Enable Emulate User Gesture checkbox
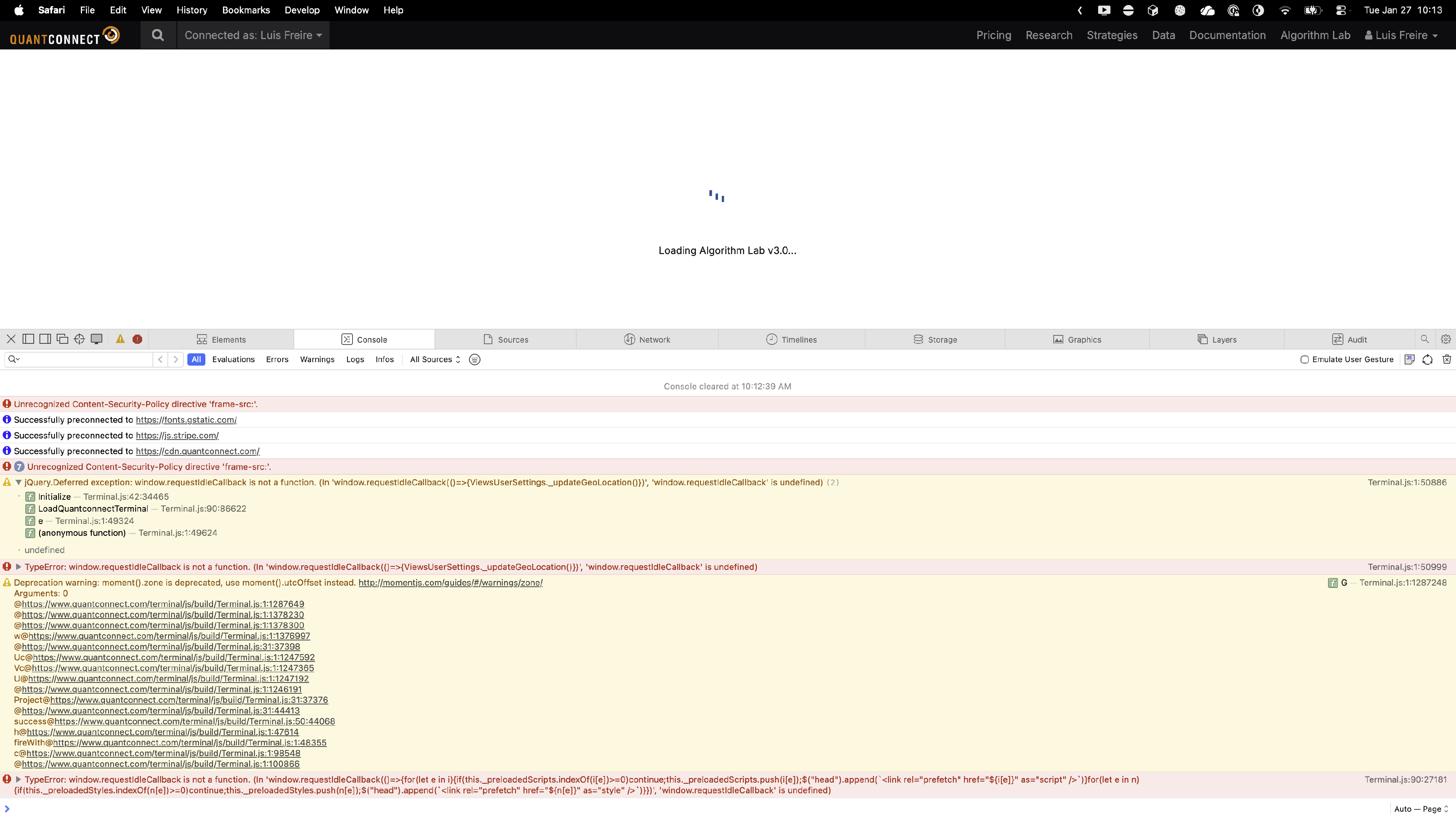Viewport: 1456px width, 819px height. coord(1305,359)
